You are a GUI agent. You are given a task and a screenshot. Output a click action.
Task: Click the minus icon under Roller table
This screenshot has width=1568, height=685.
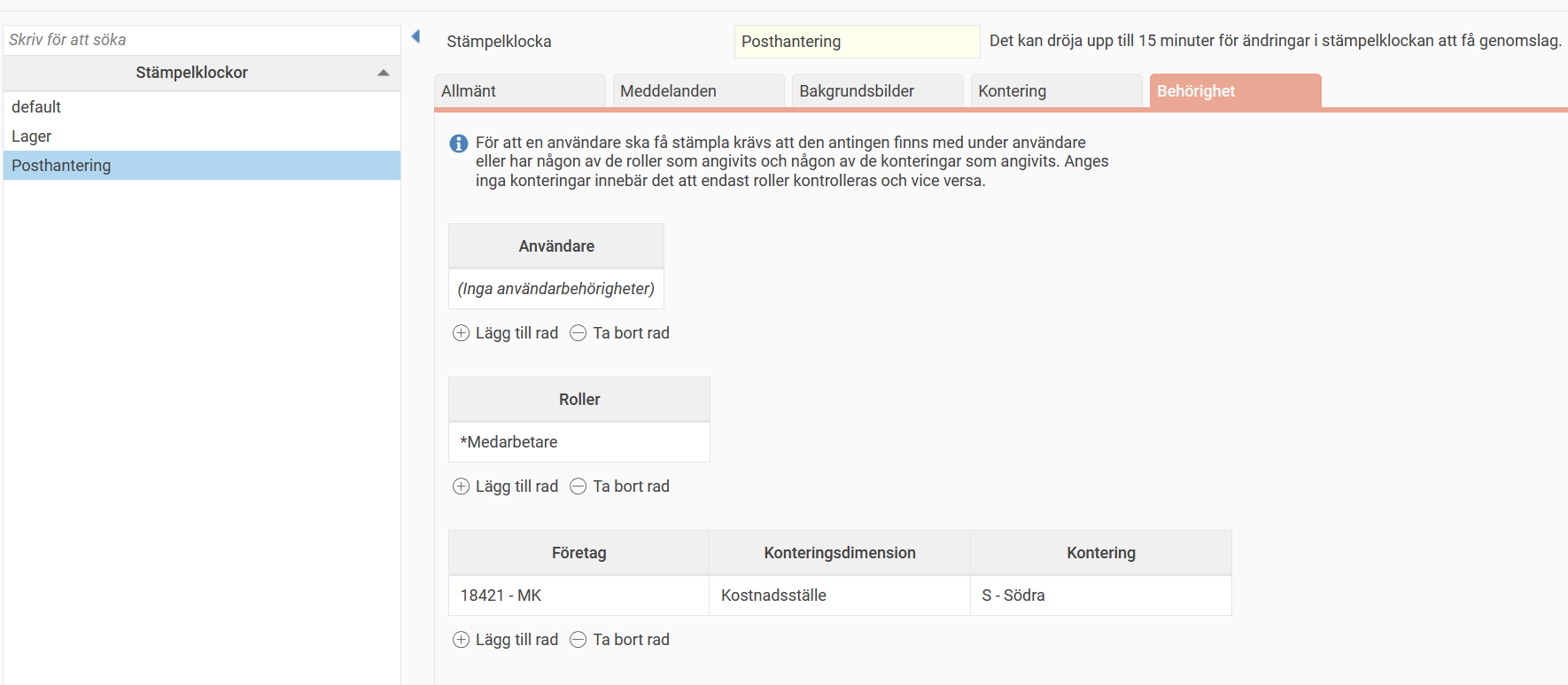click(x=578, y=487)
